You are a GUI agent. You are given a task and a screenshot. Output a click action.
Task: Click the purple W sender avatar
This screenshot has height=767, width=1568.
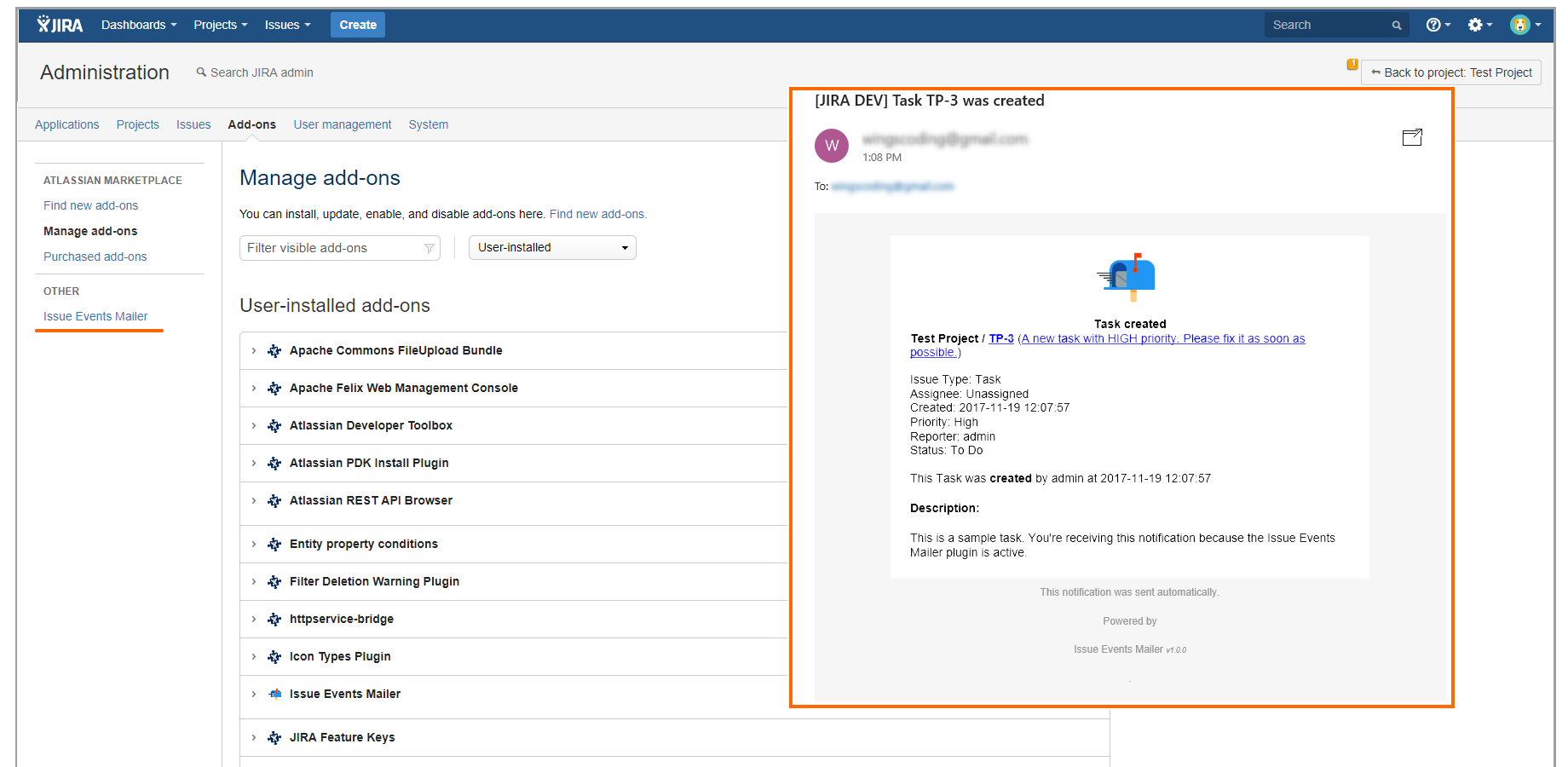pos(832,146)
